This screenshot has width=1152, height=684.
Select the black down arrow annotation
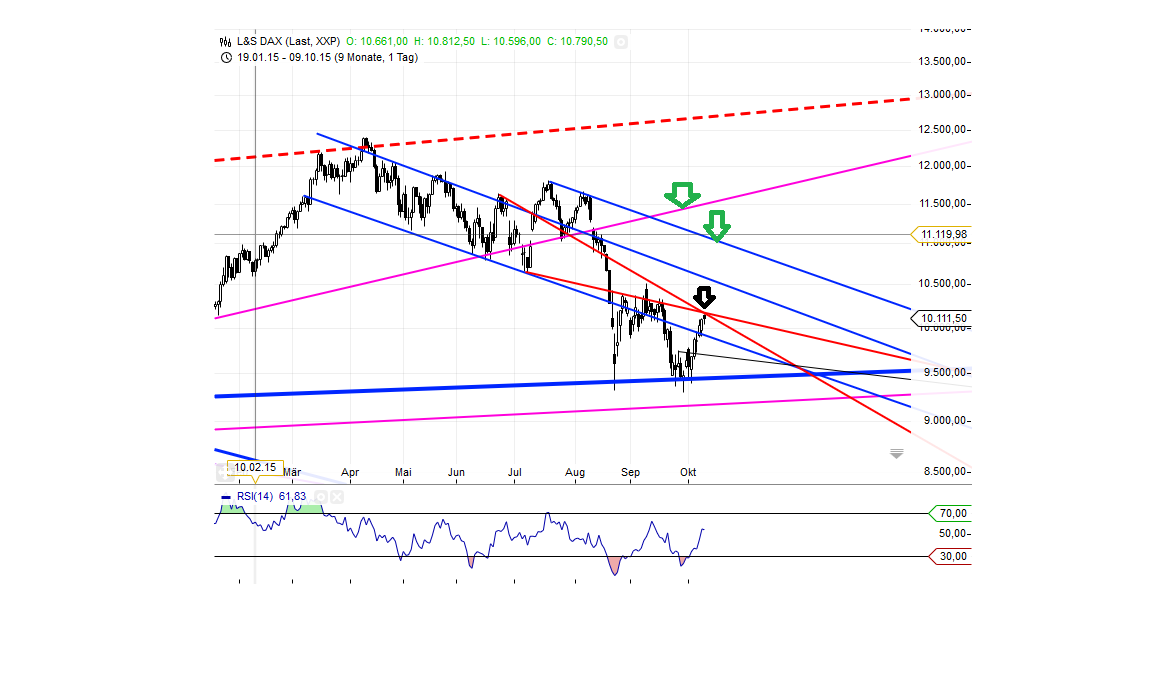pos(703,296)
